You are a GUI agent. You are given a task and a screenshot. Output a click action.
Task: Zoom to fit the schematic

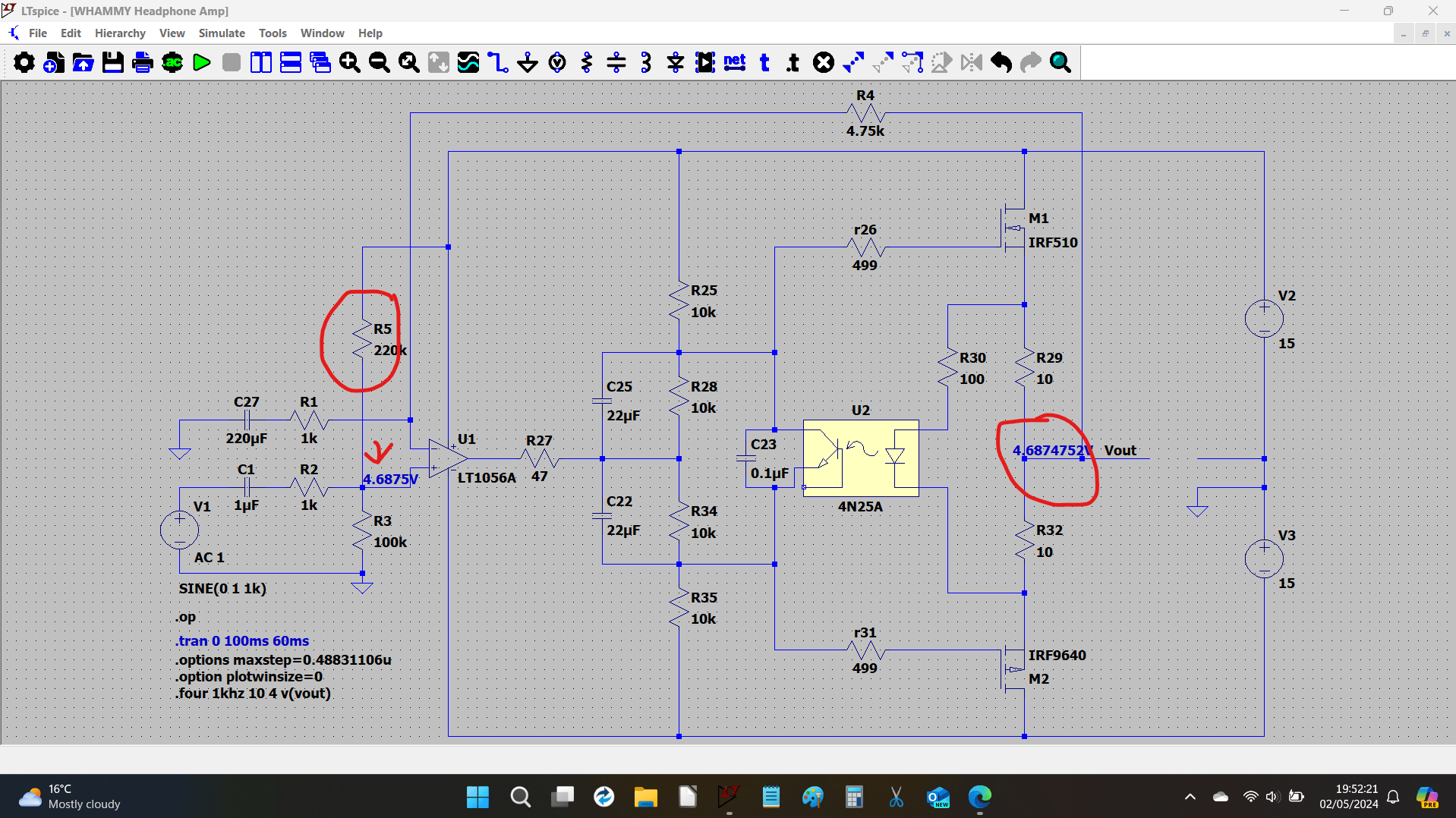[409, 62]
